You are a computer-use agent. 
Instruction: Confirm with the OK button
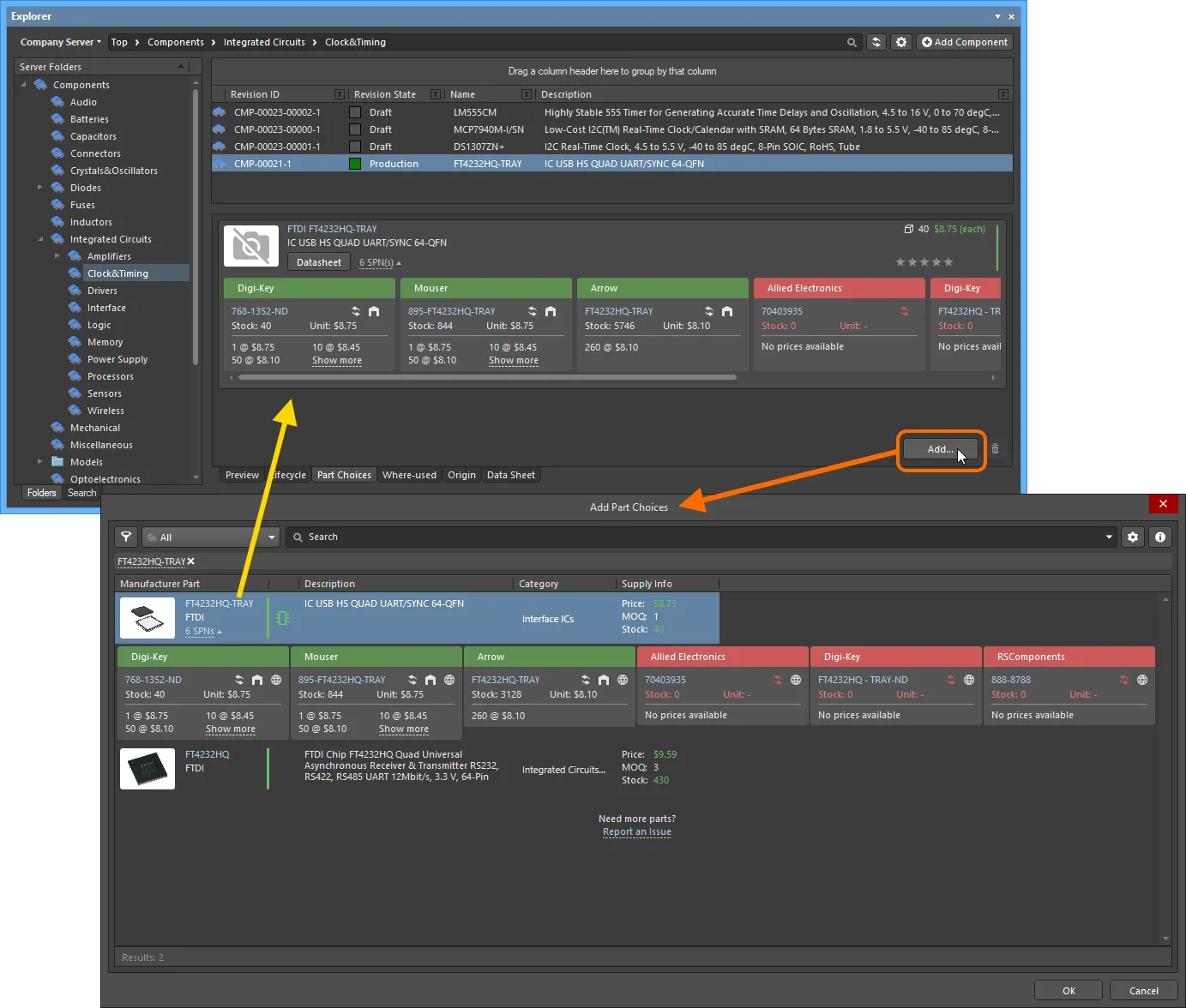(1069, 991)
